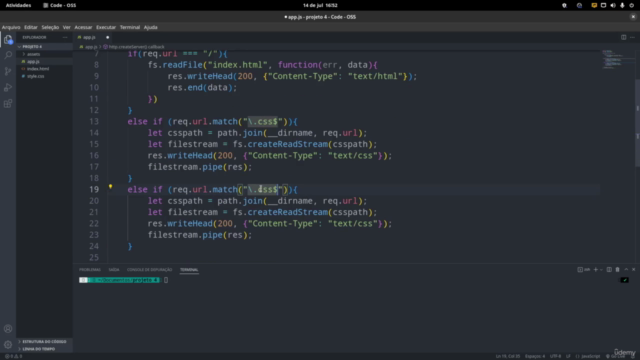Open the Arquivo menu

(x=11, y=27)
